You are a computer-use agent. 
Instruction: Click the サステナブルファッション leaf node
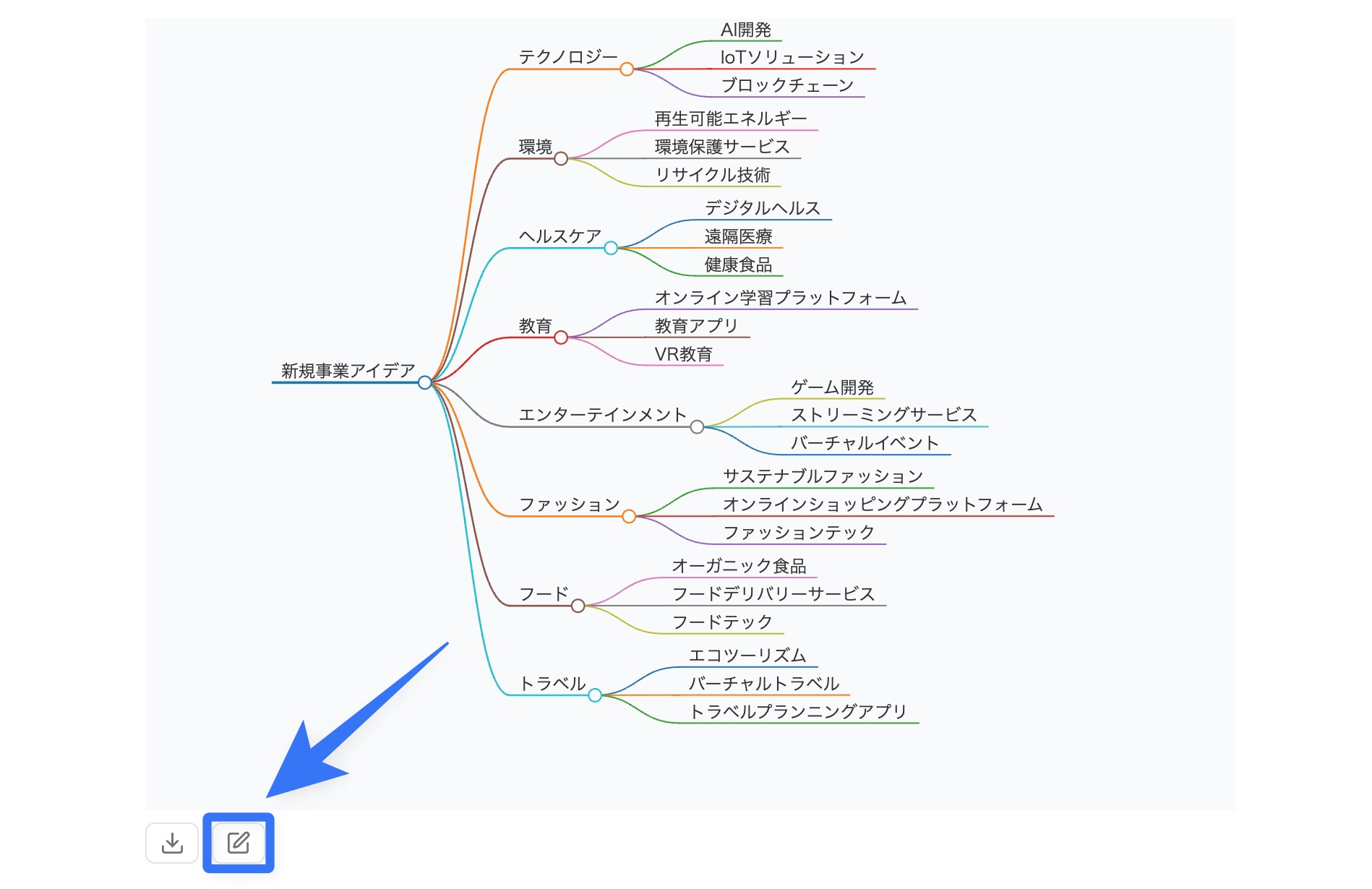click(823, 476)
